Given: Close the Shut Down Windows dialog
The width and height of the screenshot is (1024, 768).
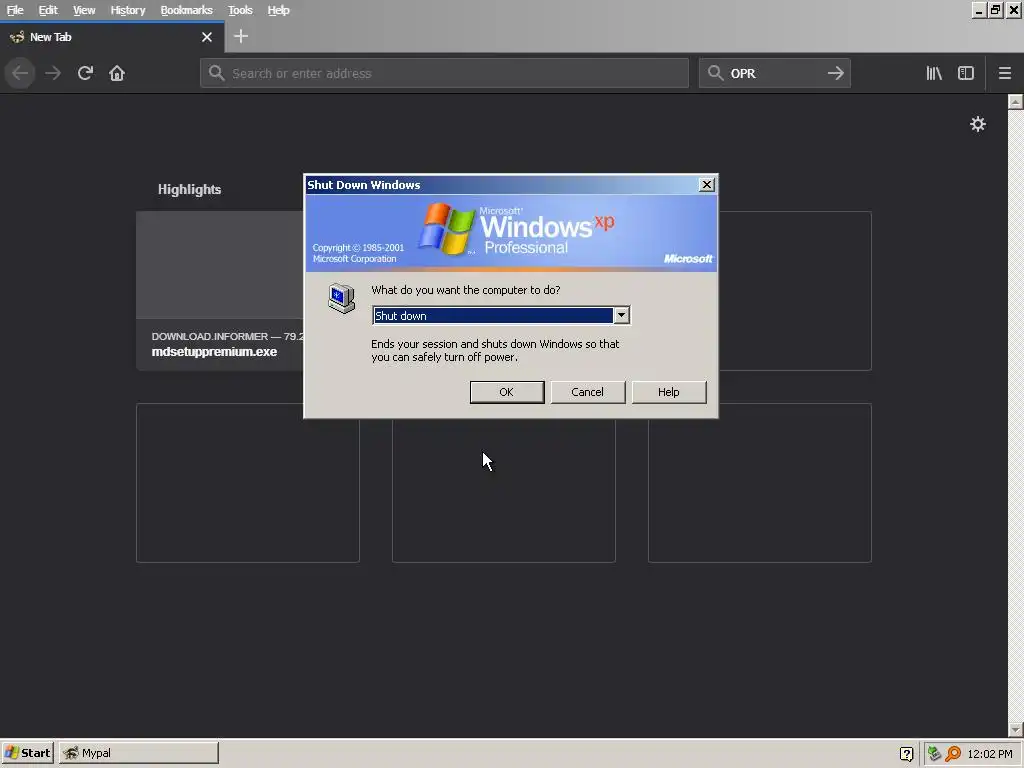Looking at the screenshot, I should [x=707, y=185].
